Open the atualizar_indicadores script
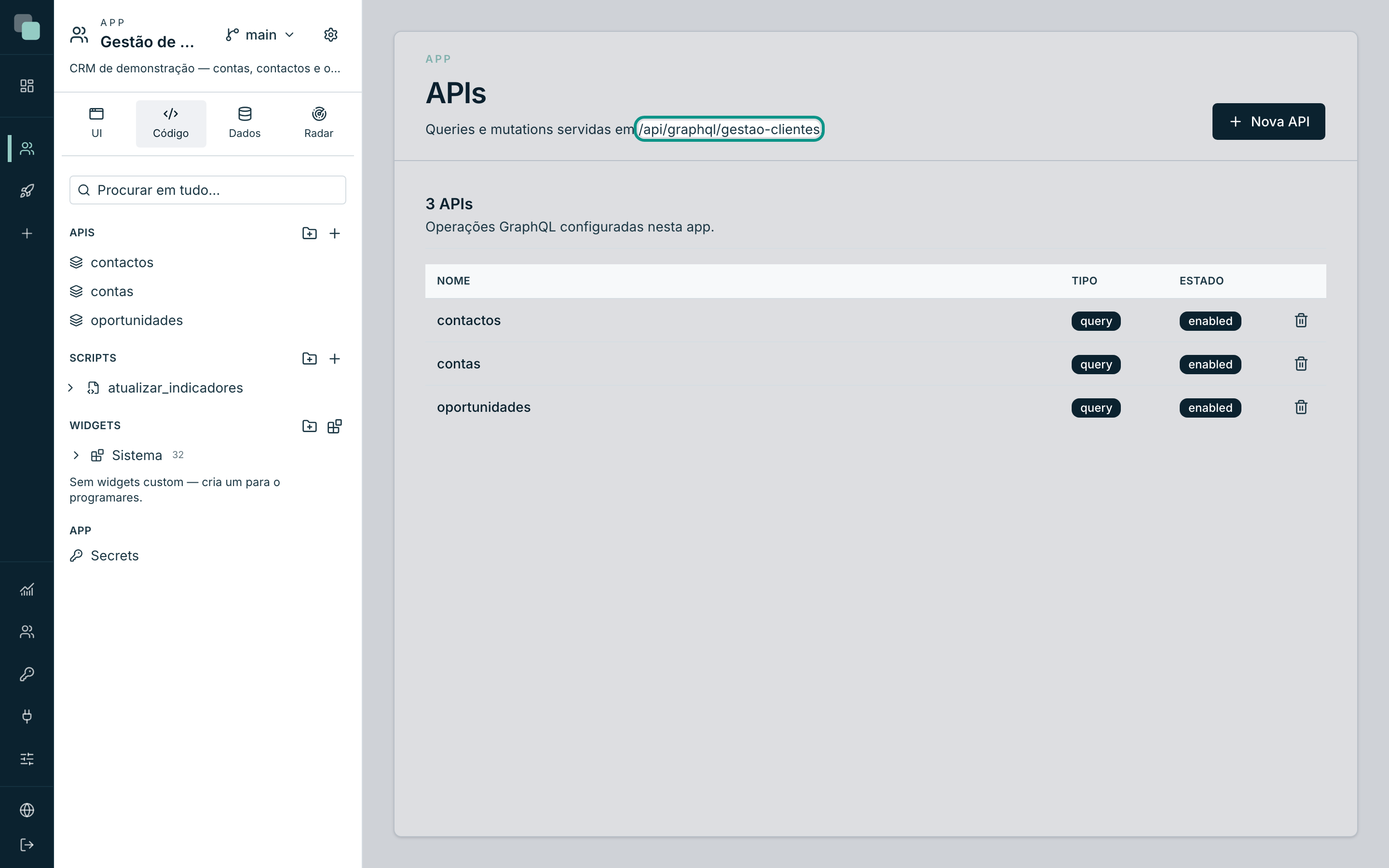Image resolution: width=1389 pixels, height=868 pixels. [x=175, y=388]
